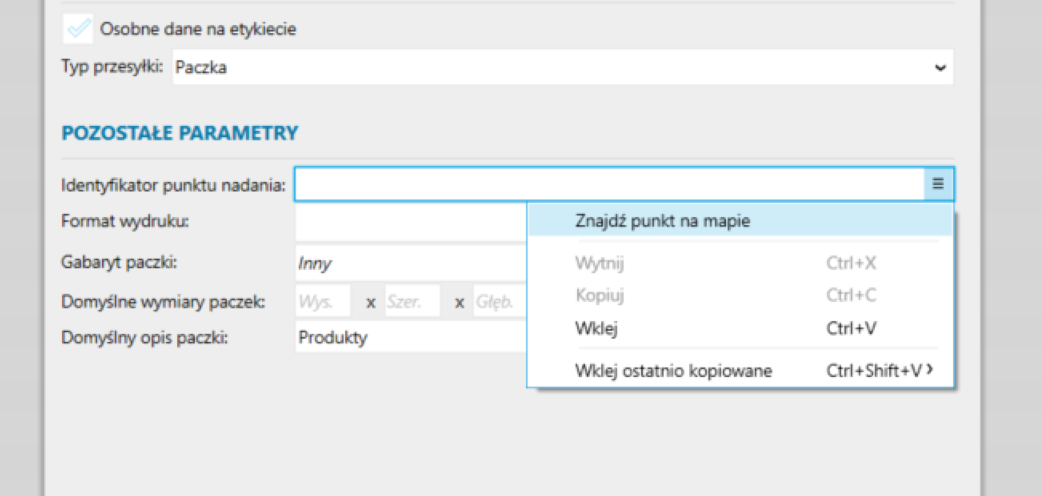Focus the Domyślny opis paczki field
Image resolution: width=1042 pixels, height=496 pixels.
410,338
